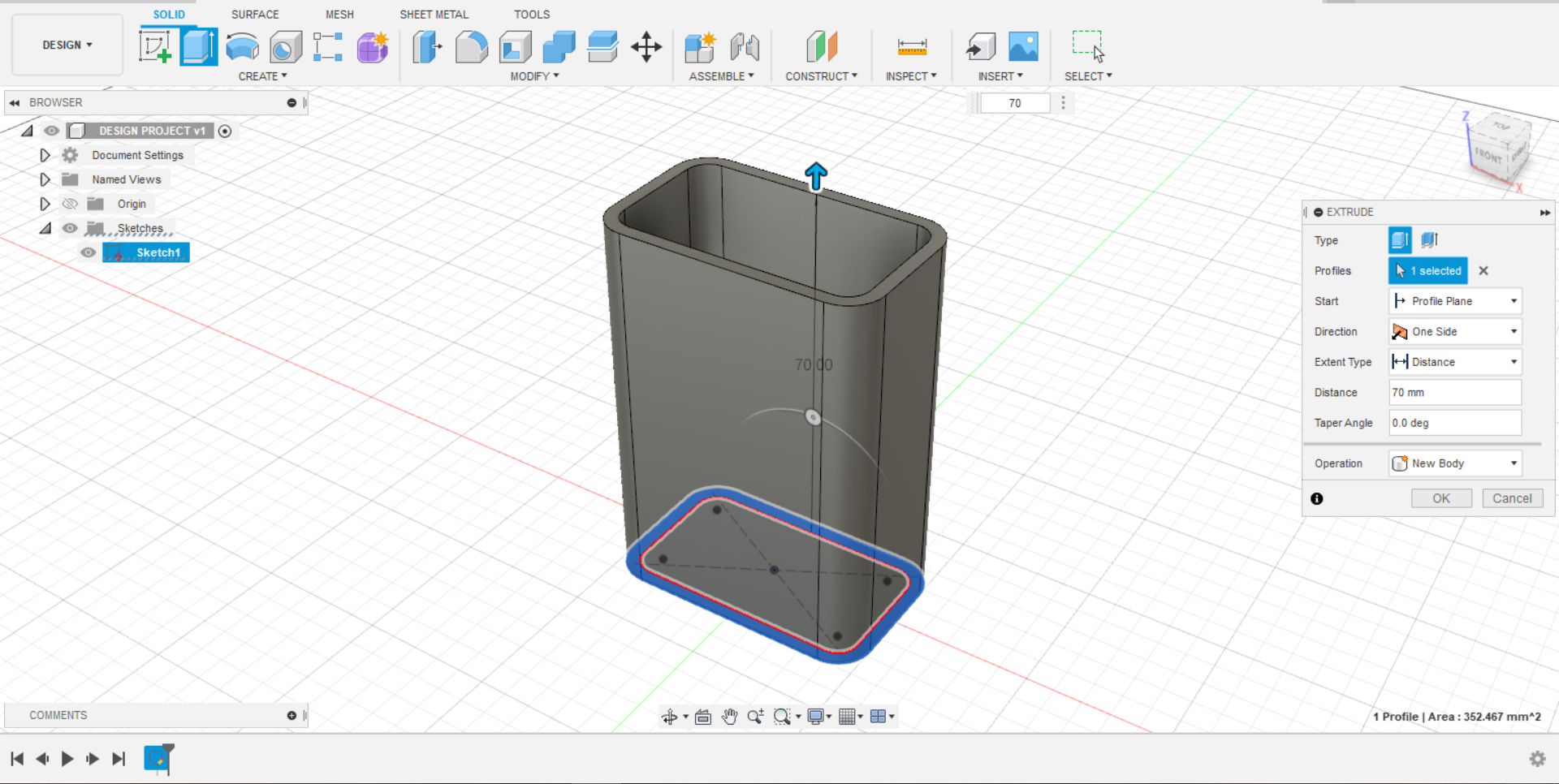Play the timeline
This screenshot has width=1559, height=784.
[x=67, y=759]
